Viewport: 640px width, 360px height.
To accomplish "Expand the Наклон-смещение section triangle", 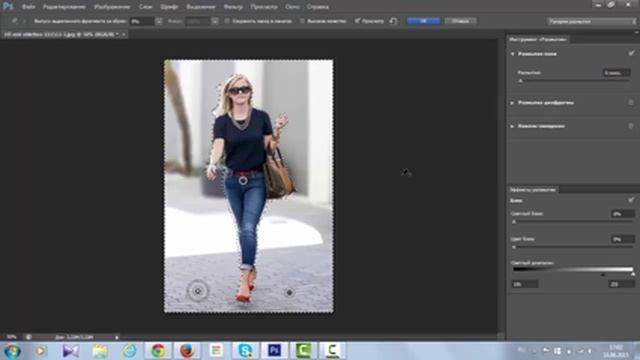I will (512, 127).
